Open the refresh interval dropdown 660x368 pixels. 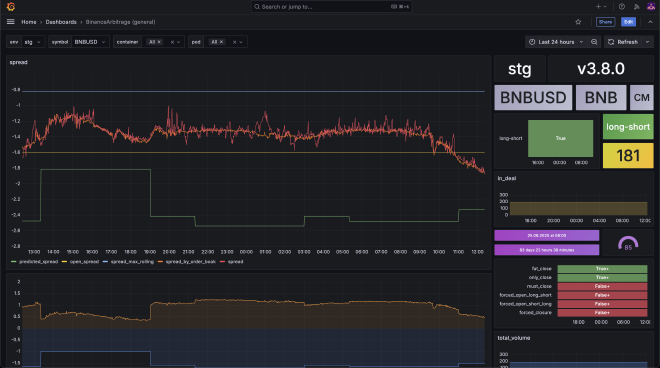pyautogui.click(x=648, y=42)
